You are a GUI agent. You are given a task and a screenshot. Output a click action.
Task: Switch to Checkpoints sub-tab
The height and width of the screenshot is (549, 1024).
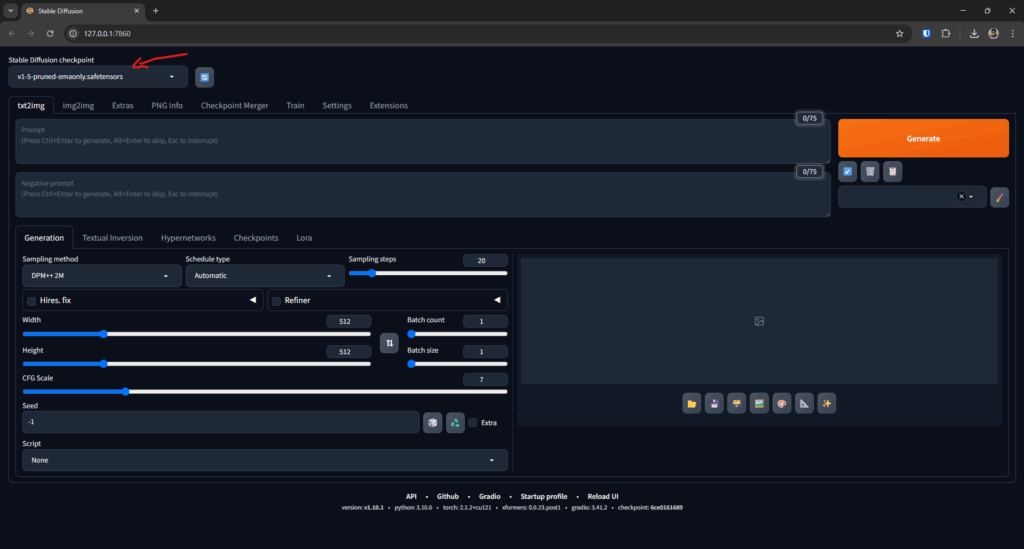click(x=256, y=238)
